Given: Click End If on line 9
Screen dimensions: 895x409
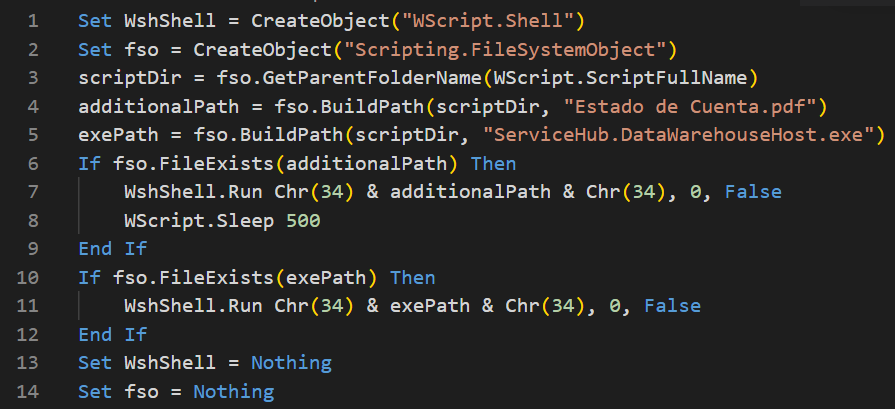Looking at the screenshot, I should click(x=112, y=249).
